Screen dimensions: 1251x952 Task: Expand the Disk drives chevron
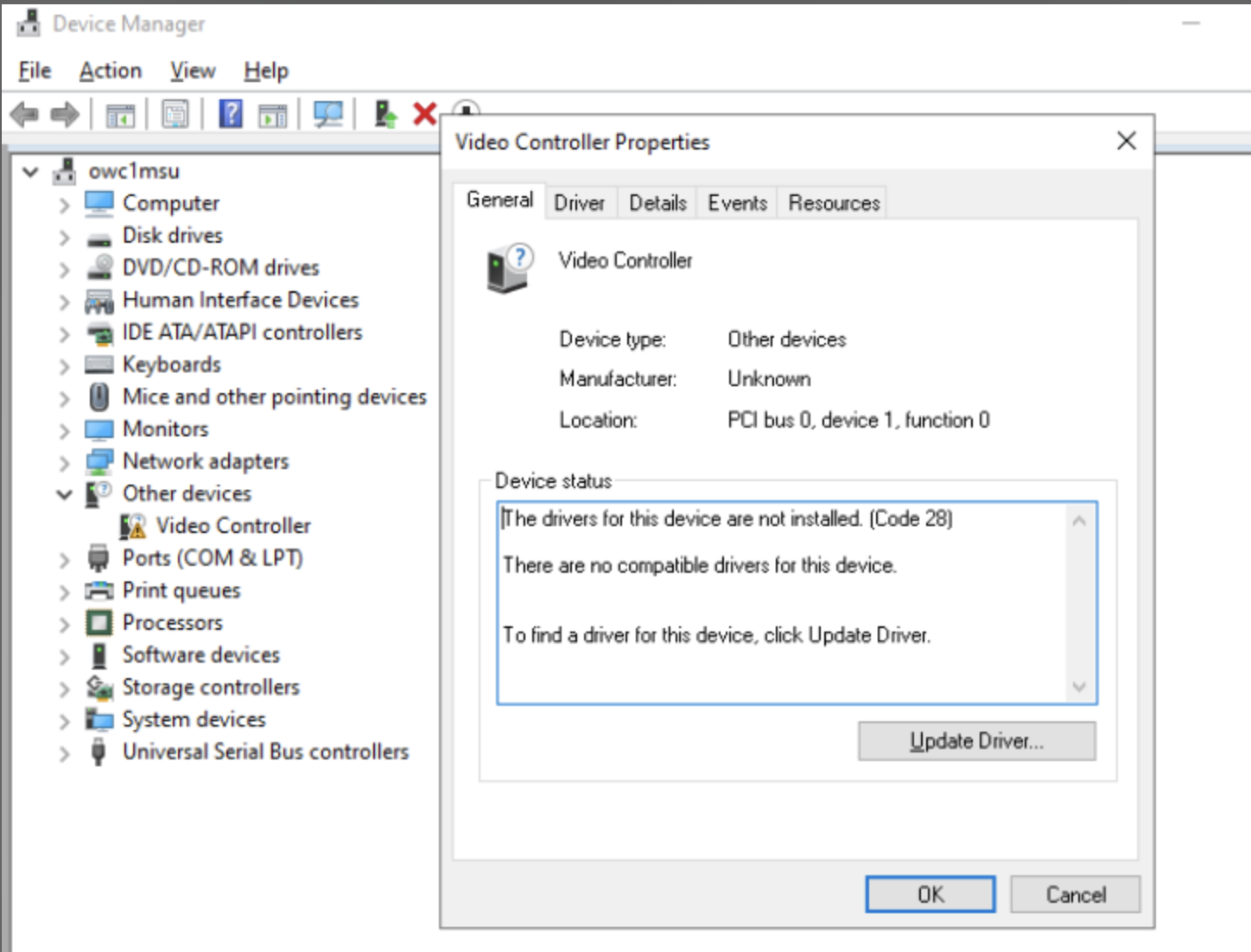pos(64,237)
